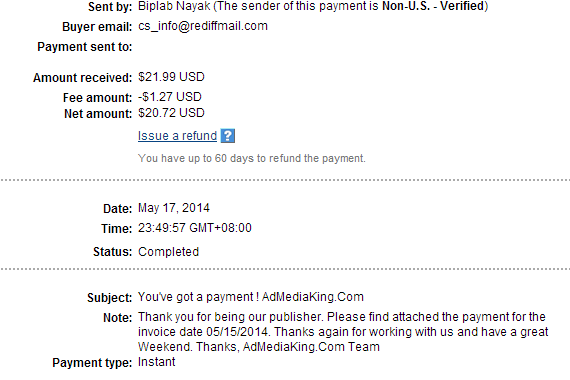This screenshot has width=570, height=380.
Task: Click the 60 days refund notice text
Action: pos(252,159)
